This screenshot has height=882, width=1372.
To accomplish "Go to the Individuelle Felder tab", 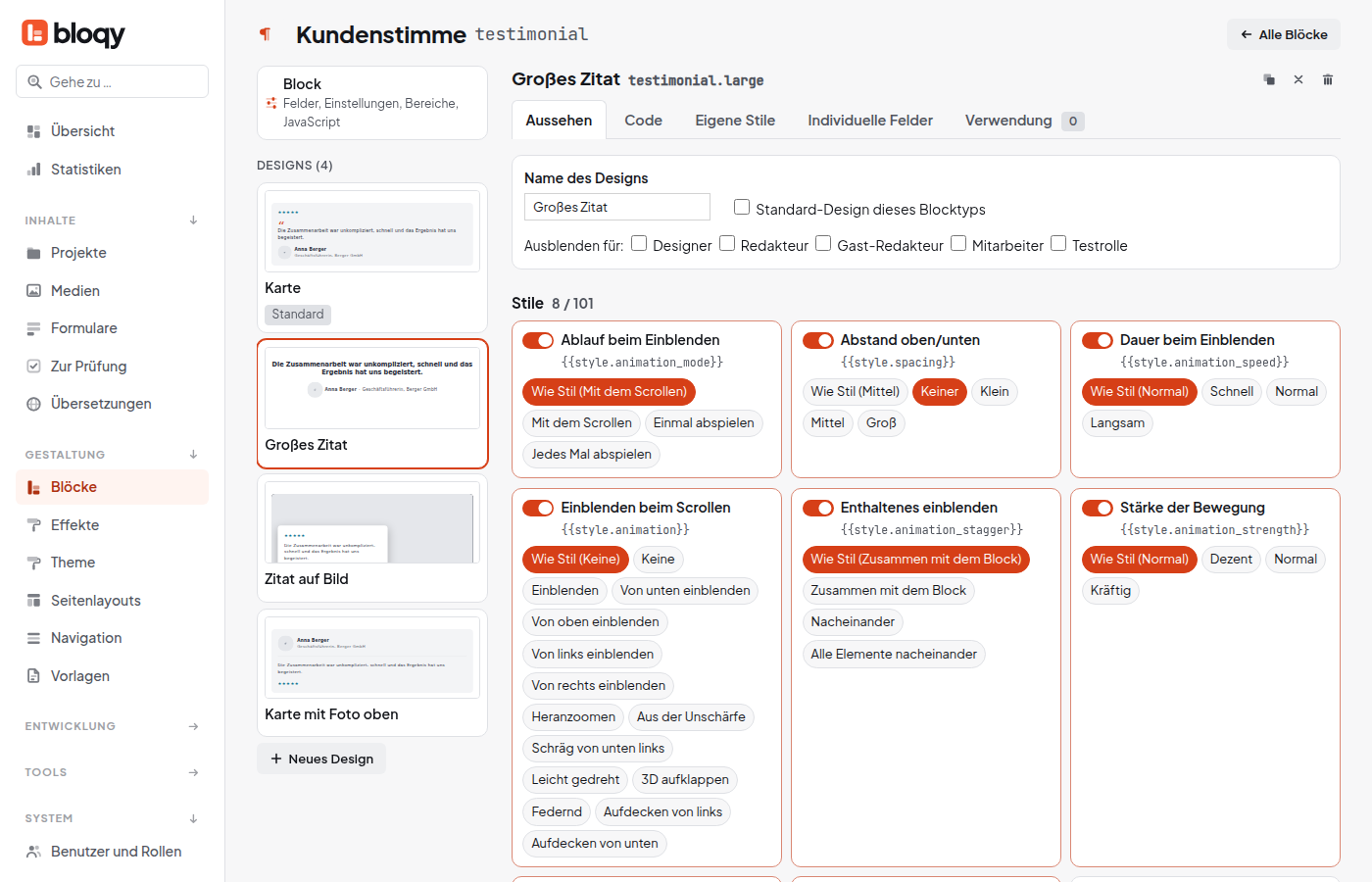I will click(870, 121).
